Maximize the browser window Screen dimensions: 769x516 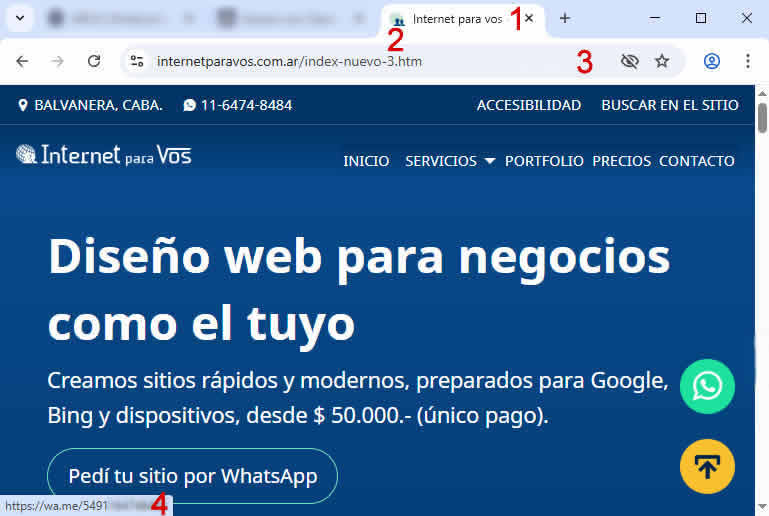(x=701, y=19)
